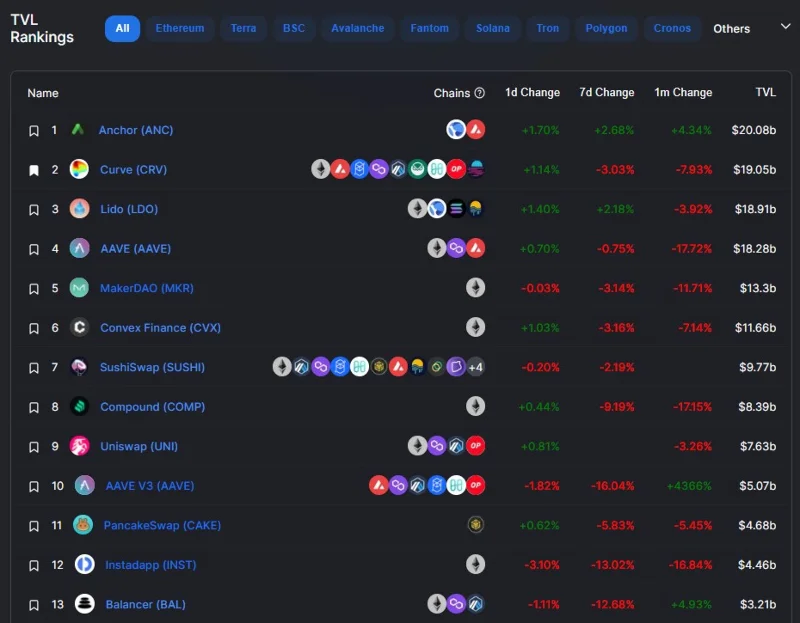
Task: Click the MakerDAO green logo
Action: coord(79,288)
